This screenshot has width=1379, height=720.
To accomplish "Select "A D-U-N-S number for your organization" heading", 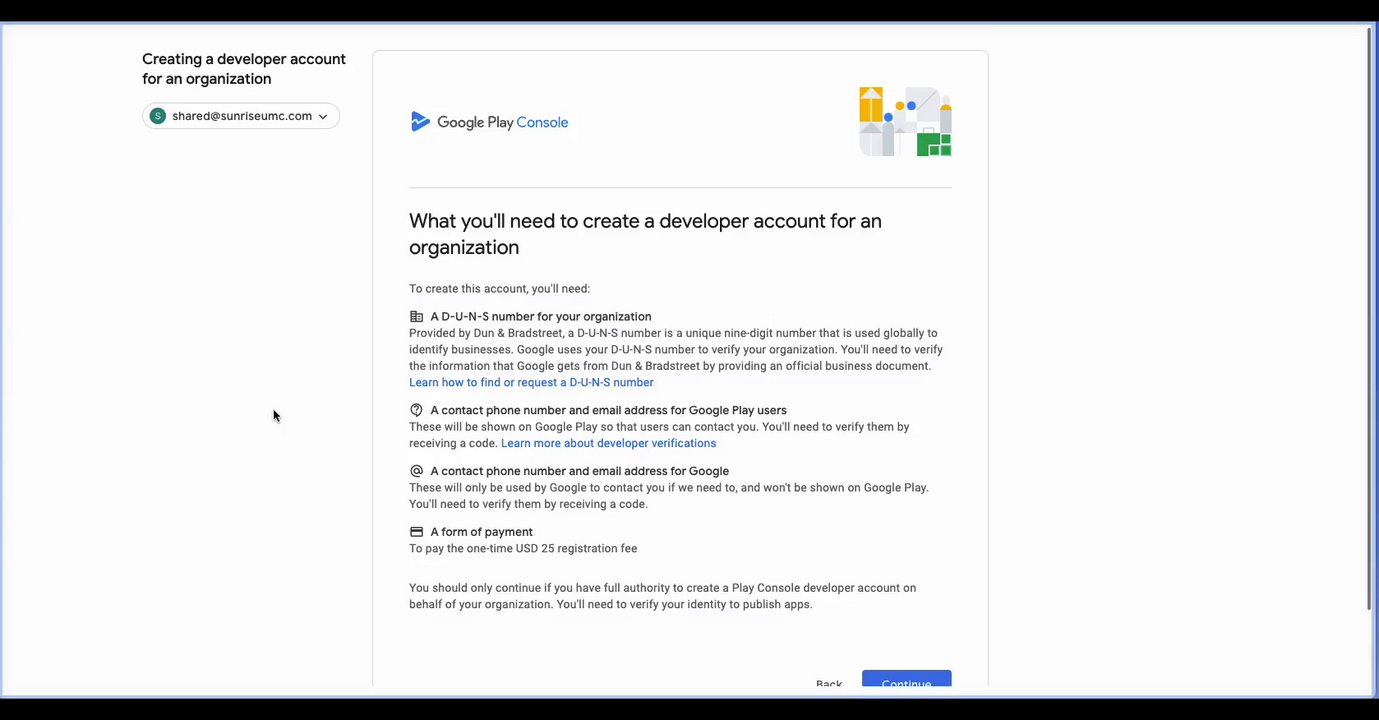I will [x=540, y=316].
